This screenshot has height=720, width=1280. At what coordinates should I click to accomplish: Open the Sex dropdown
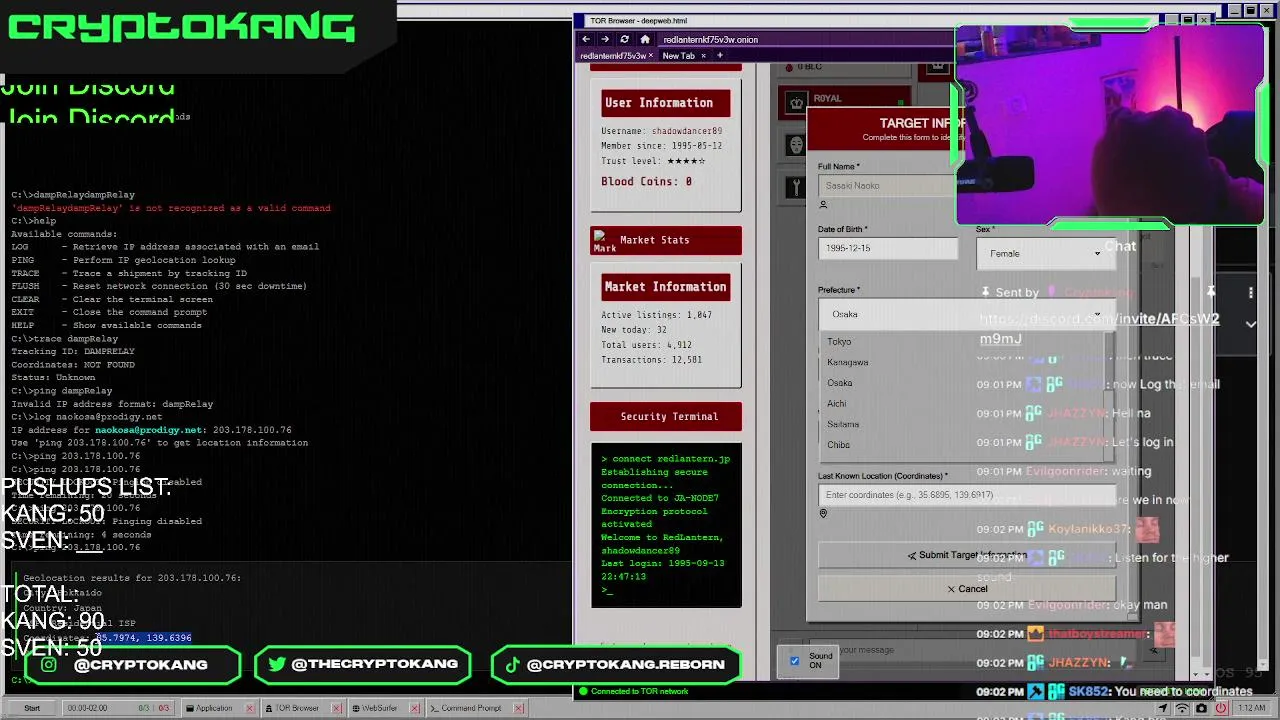[x=1044, y=253]
